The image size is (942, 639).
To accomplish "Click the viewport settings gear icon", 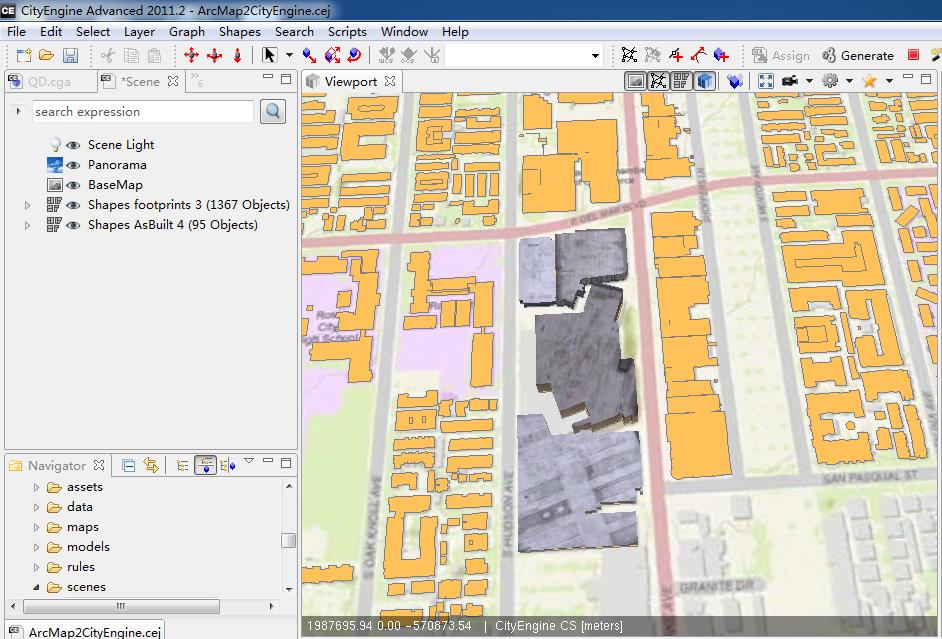I will pyautogui.click(x=830, y=80).
